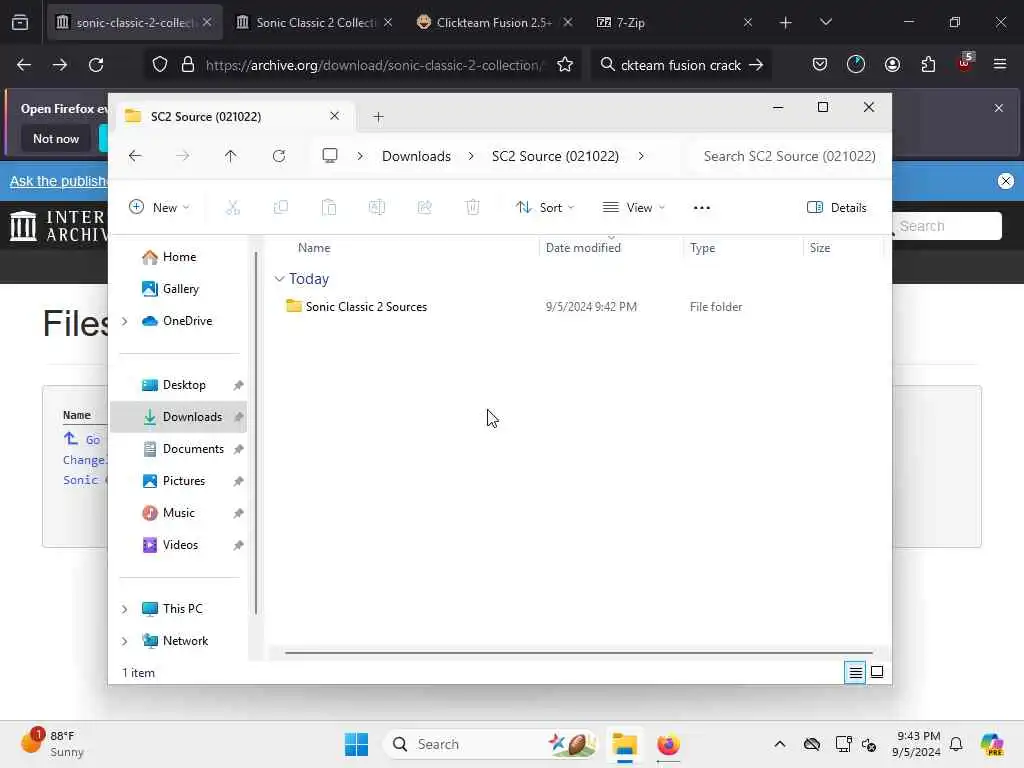Image resolution: width=1024 pixels, height=768 pixels.
Task: Show hidden system tray icons
Action: pyautogui.click(x=780, y=744)
